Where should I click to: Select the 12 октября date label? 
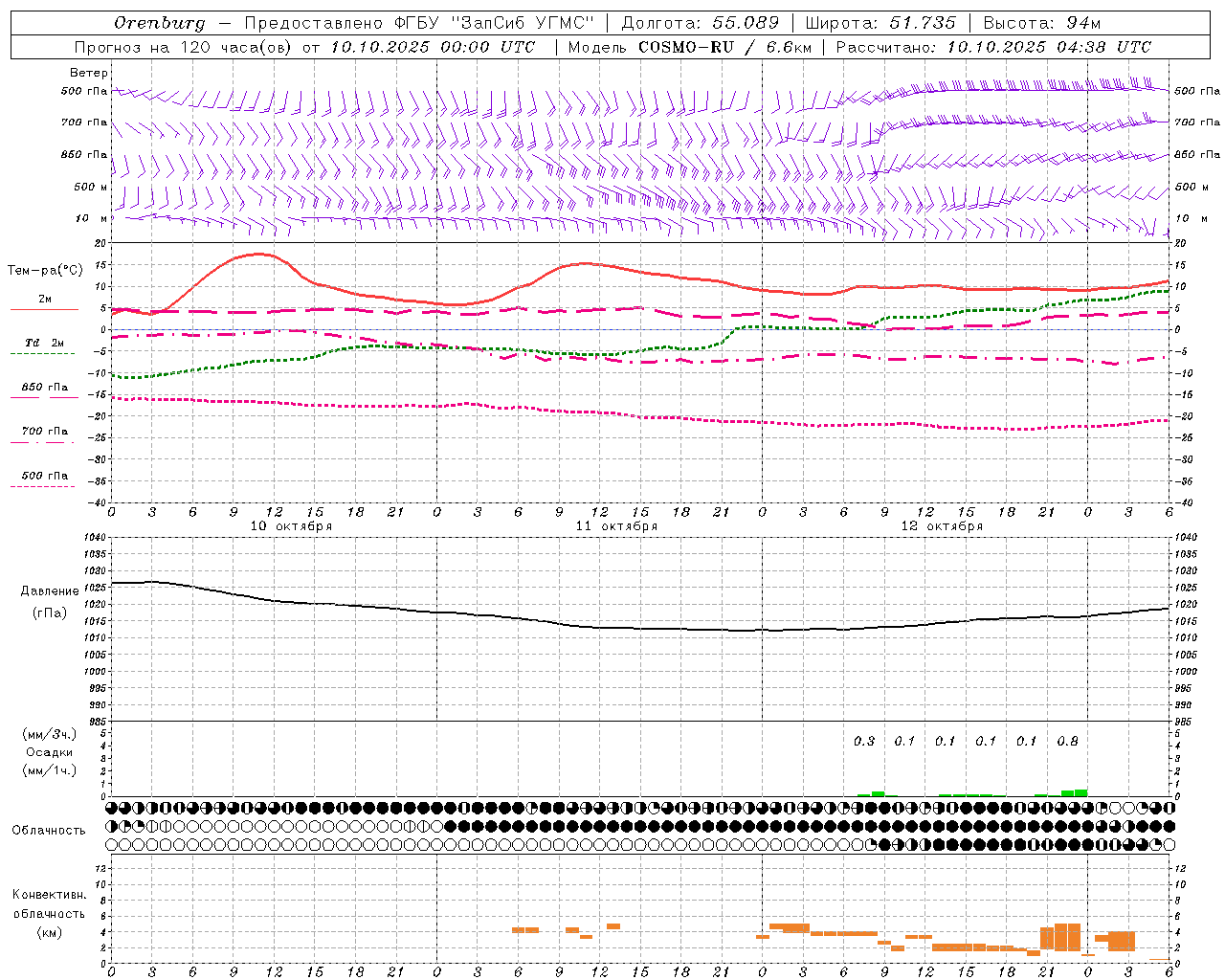pos(942,526)
